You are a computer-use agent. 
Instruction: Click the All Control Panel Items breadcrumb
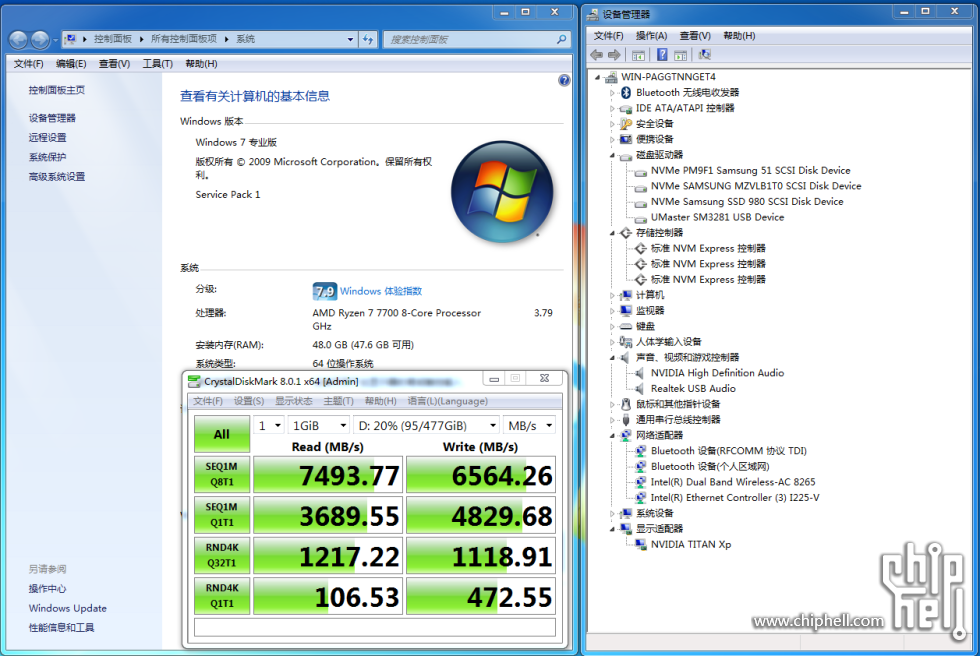184,39
